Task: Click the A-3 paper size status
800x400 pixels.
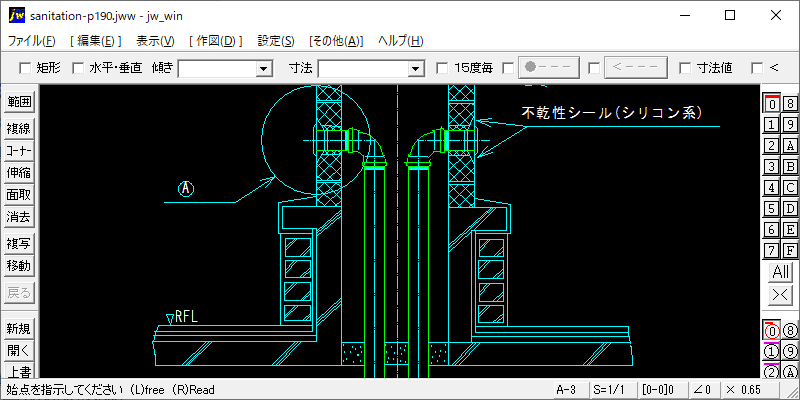Action: click(x=570, y=390)
